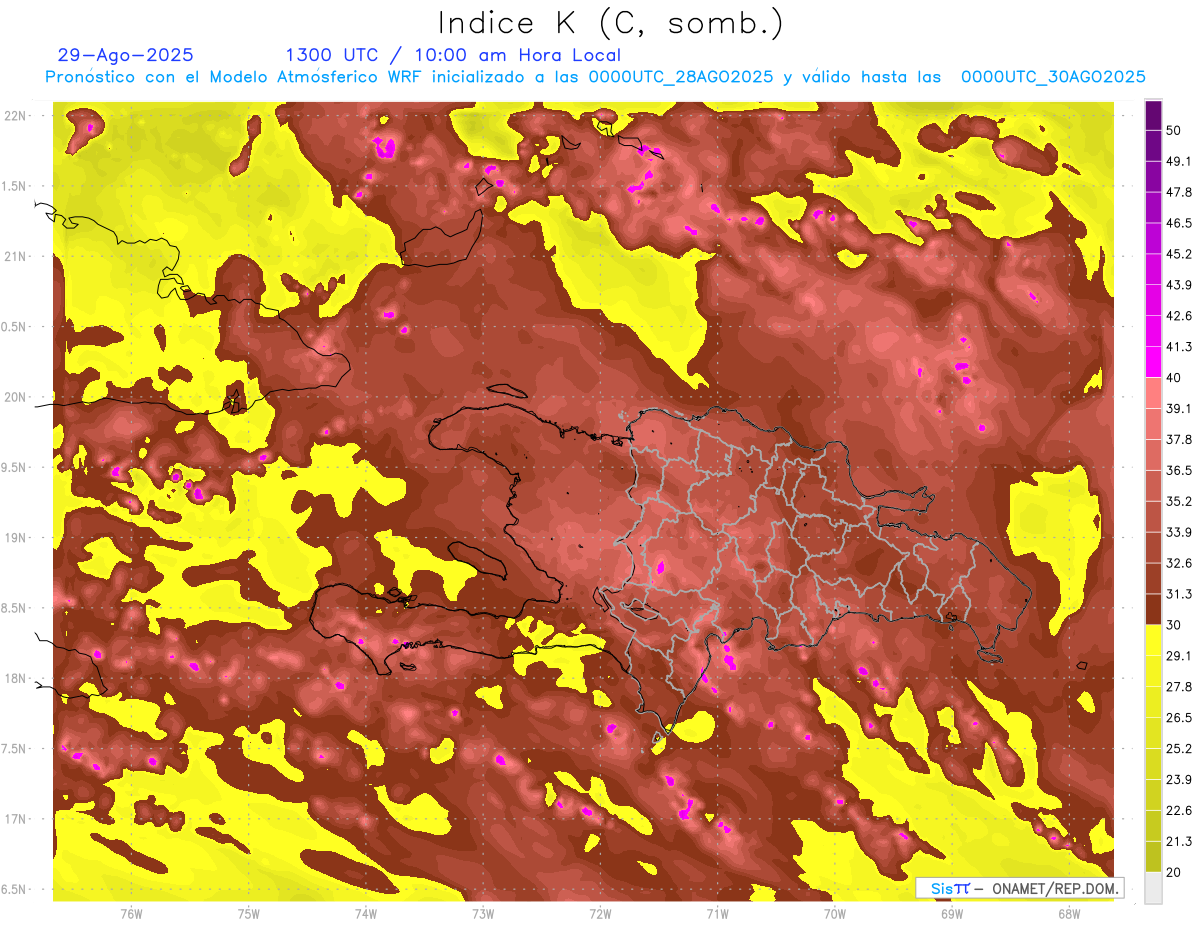This screenshot has width=1200, height=927.
Task: Click the '68W' longitude axis label
Action: point(1069,914)
